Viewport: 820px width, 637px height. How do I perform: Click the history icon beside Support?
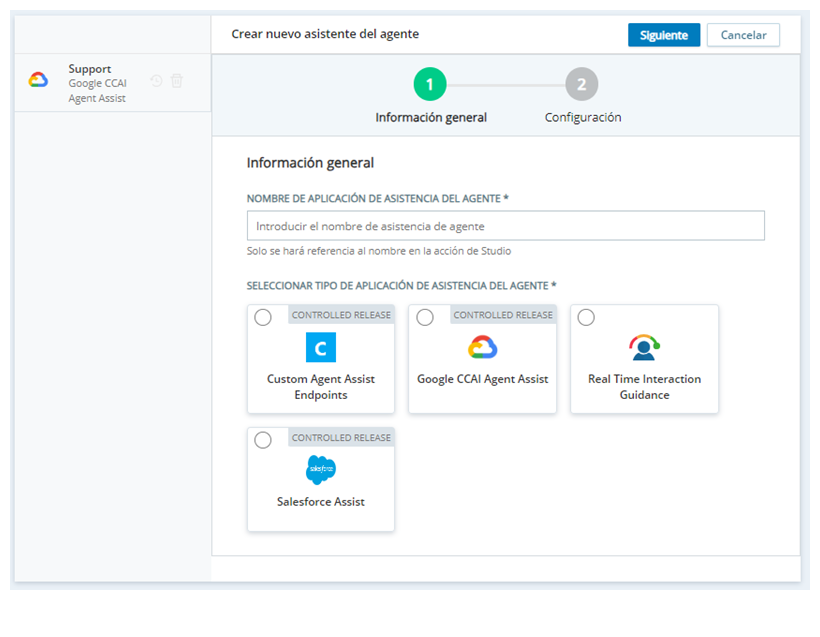pos(156,81)
